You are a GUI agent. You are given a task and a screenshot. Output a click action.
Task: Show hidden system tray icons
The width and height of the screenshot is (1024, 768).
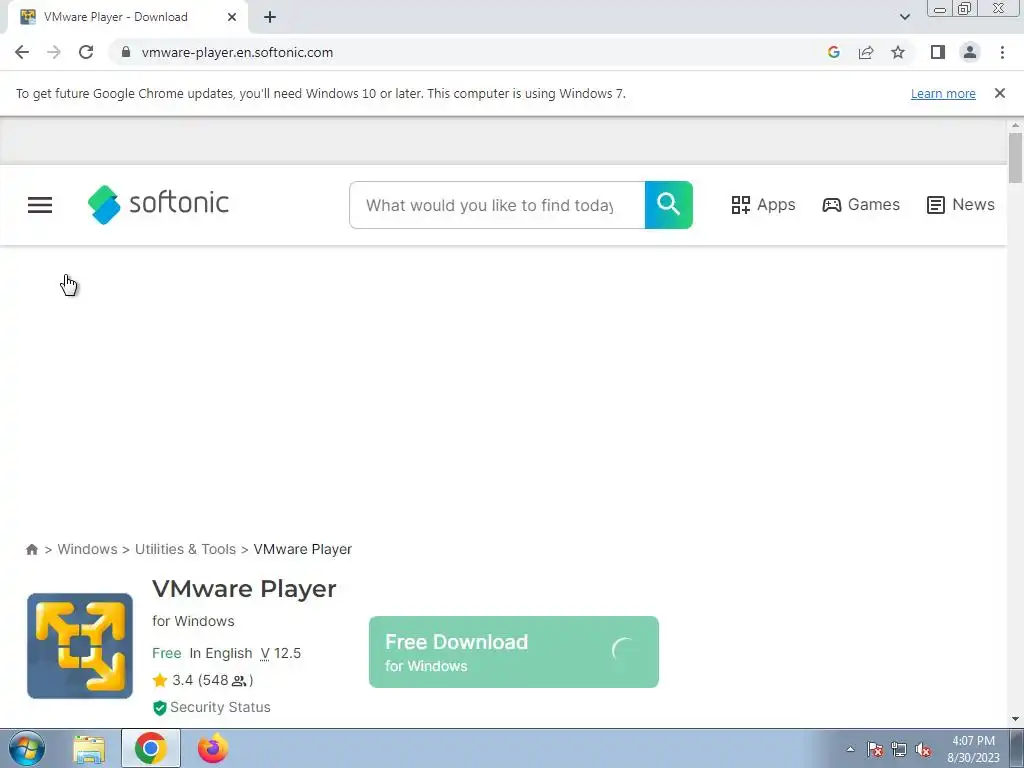coord(850,749)
